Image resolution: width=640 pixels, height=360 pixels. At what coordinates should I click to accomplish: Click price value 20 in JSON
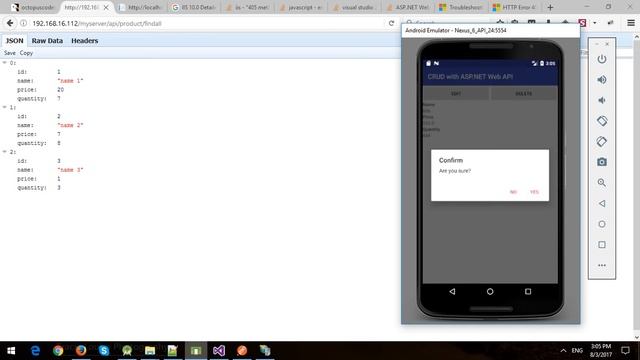(x=60, y=90)
